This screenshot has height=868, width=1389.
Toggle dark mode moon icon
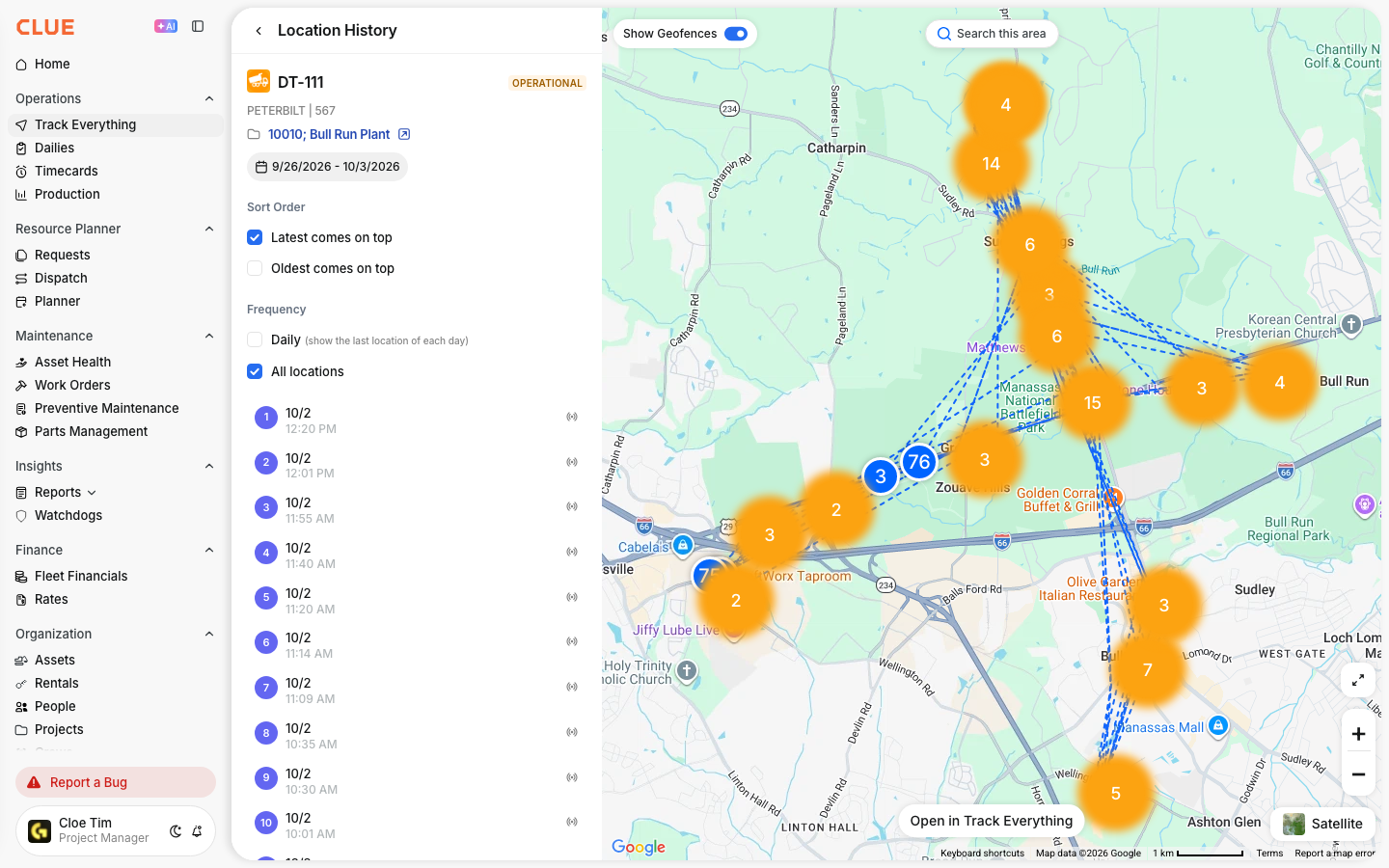[176, 831]
